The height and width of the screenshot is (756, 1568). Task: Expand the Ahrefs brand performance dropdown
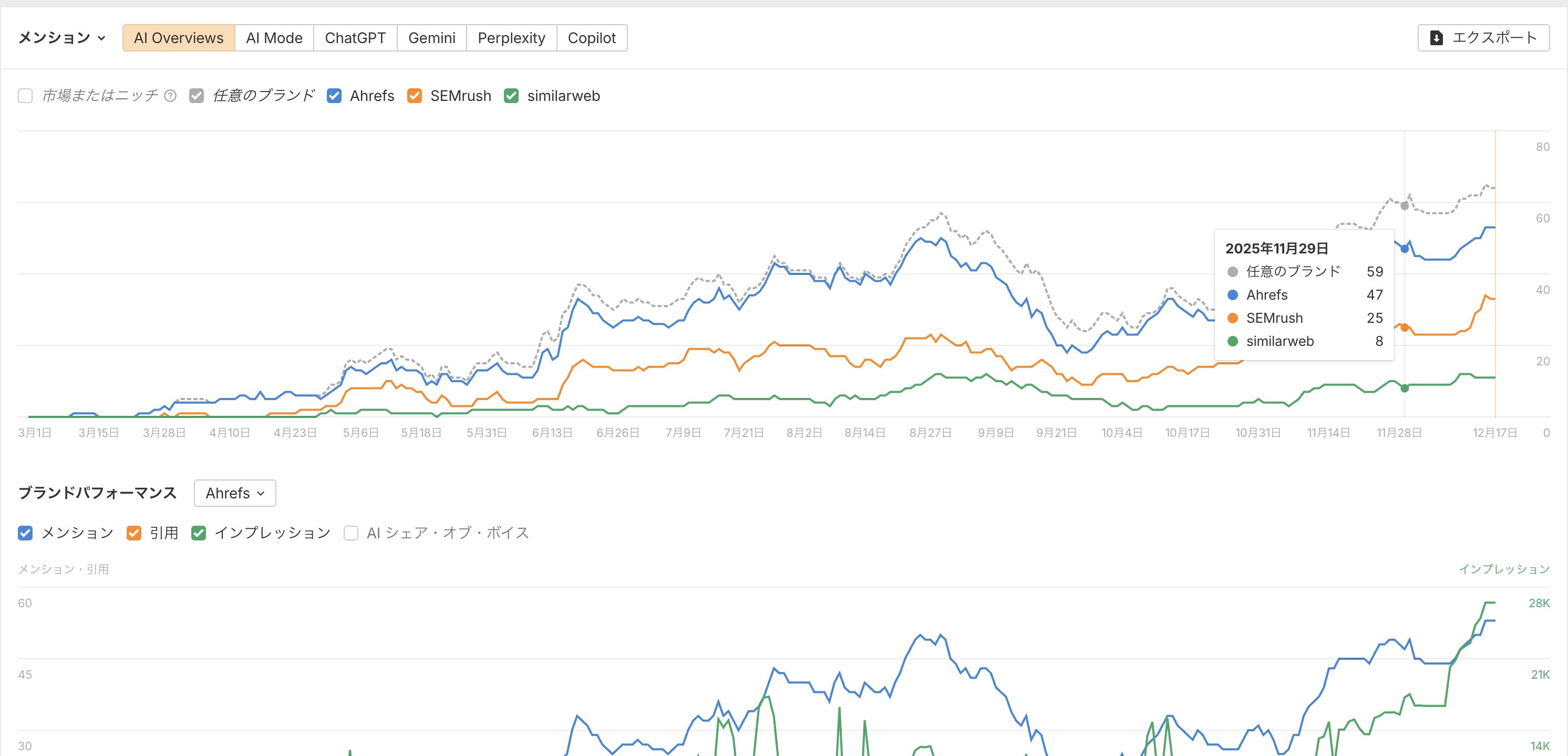click(x=234, y=493)
